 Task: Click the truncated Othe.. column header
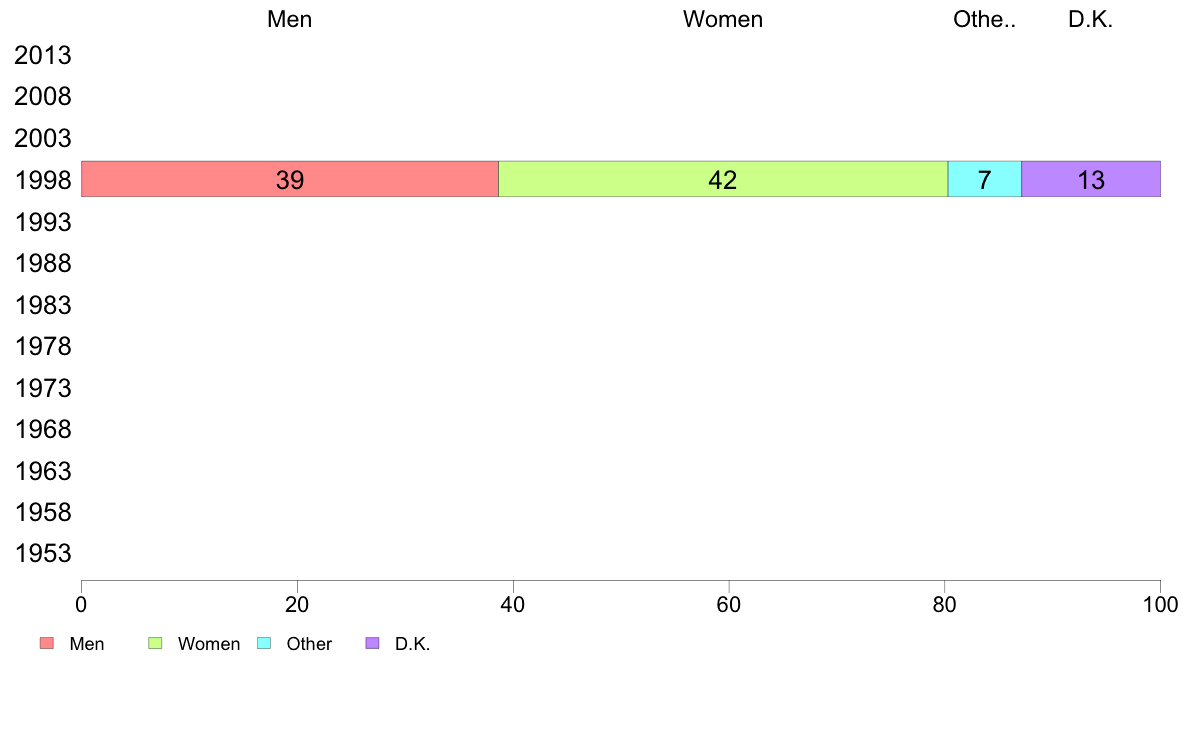(984, 20)
